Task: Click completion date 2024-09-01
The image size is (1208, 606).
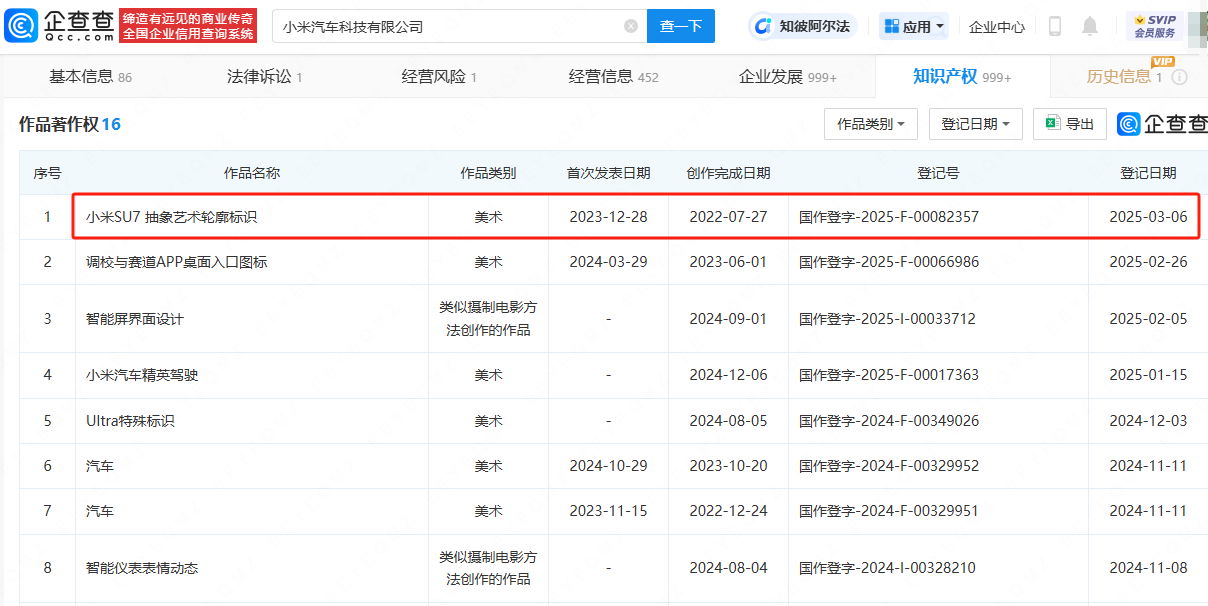Action: pyautogui.click(x=728, y=319)
